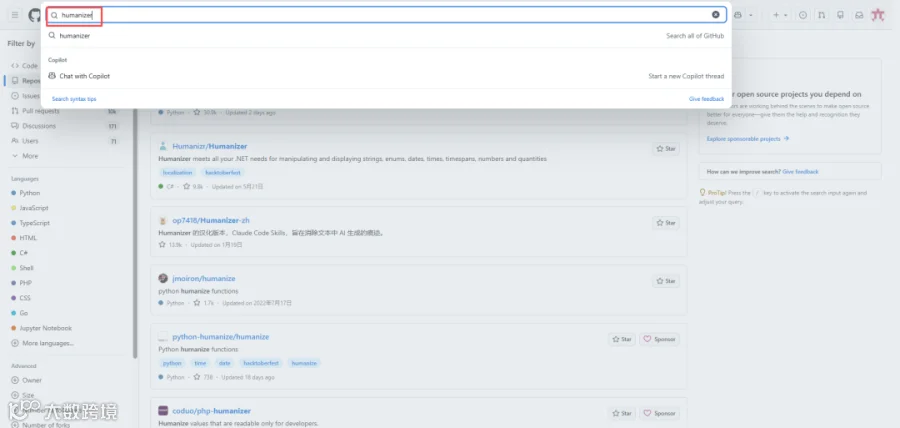Open coduo/php-humanizer repository
900x428 pixels.
pos(211,411)
